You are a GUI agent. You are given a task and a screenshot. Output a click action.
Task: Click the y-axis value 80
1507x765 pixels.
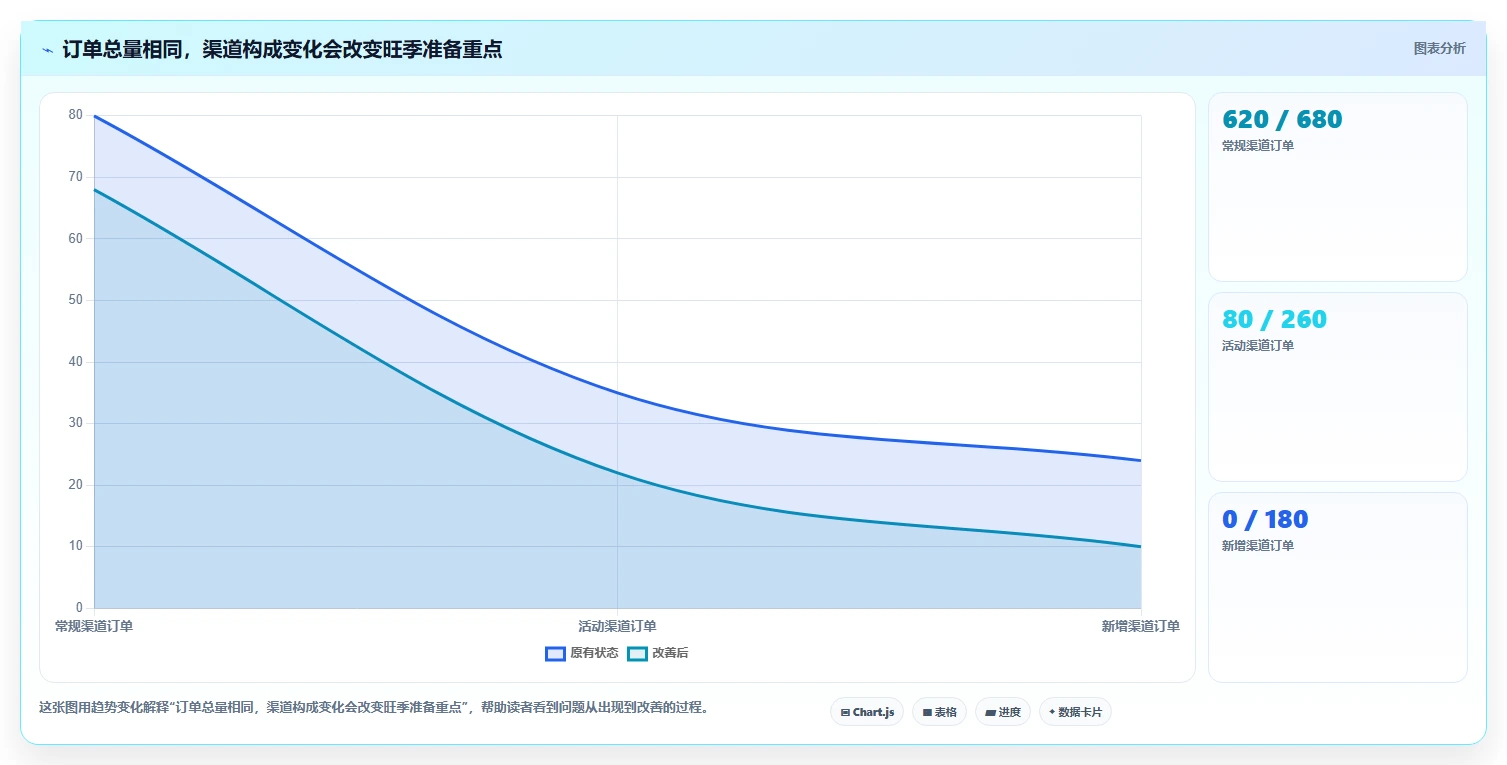click(76, 115)
